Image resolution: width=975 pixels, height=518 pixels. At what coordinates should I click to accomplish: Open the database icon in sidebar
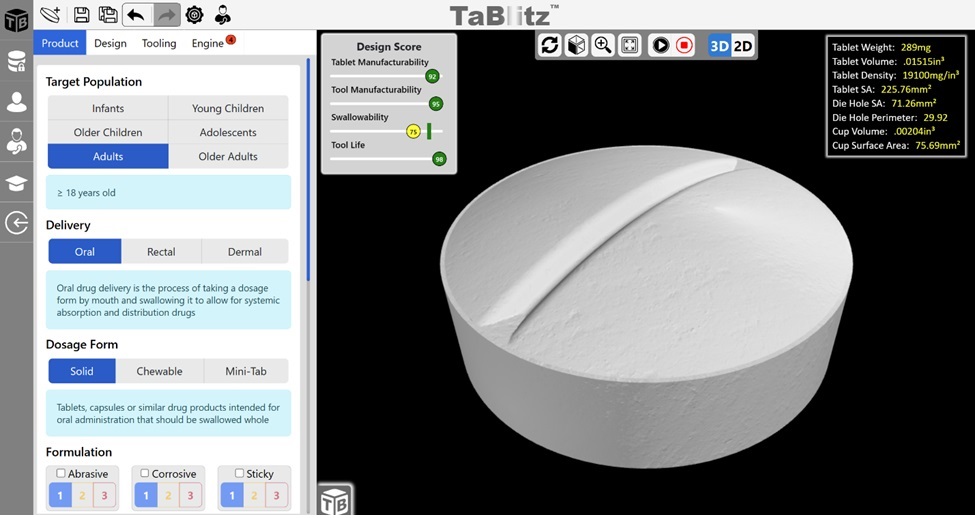[16, 62]
